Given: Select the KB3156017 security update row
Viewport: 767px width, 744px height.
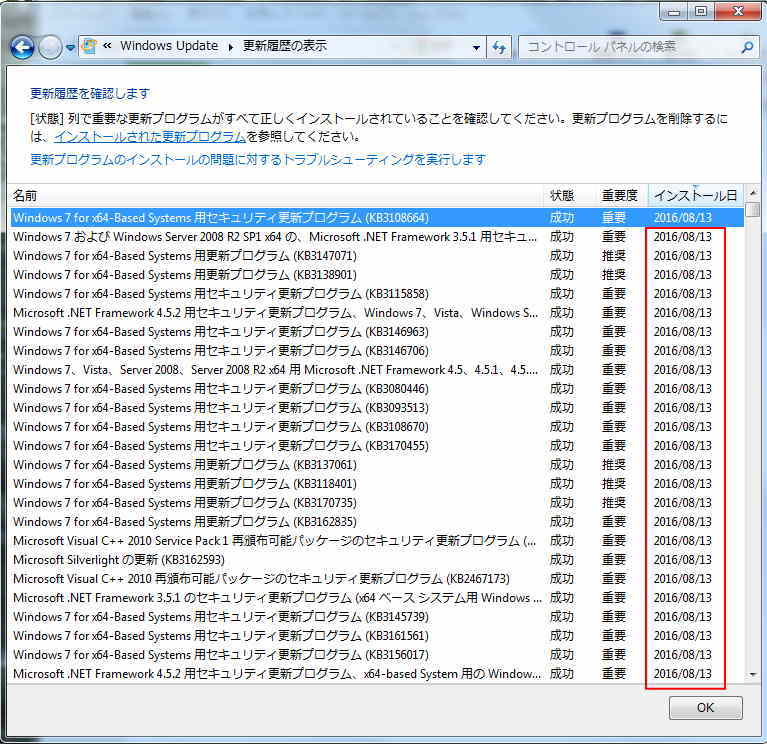Looking at the screenshot, I should [377, 655].
